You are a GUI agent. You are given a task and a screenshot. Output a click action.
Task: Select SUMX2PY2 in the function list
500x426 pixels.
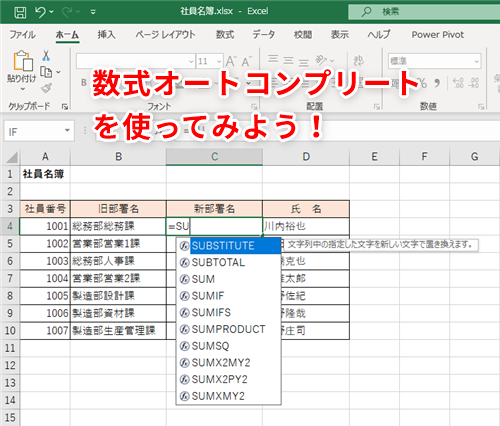229,379
